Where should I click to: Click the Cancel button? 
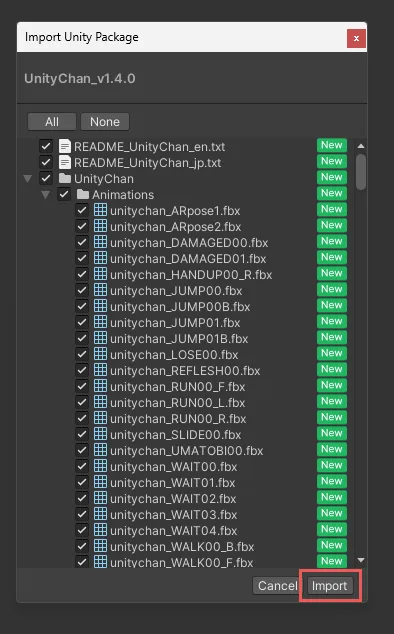277,585
